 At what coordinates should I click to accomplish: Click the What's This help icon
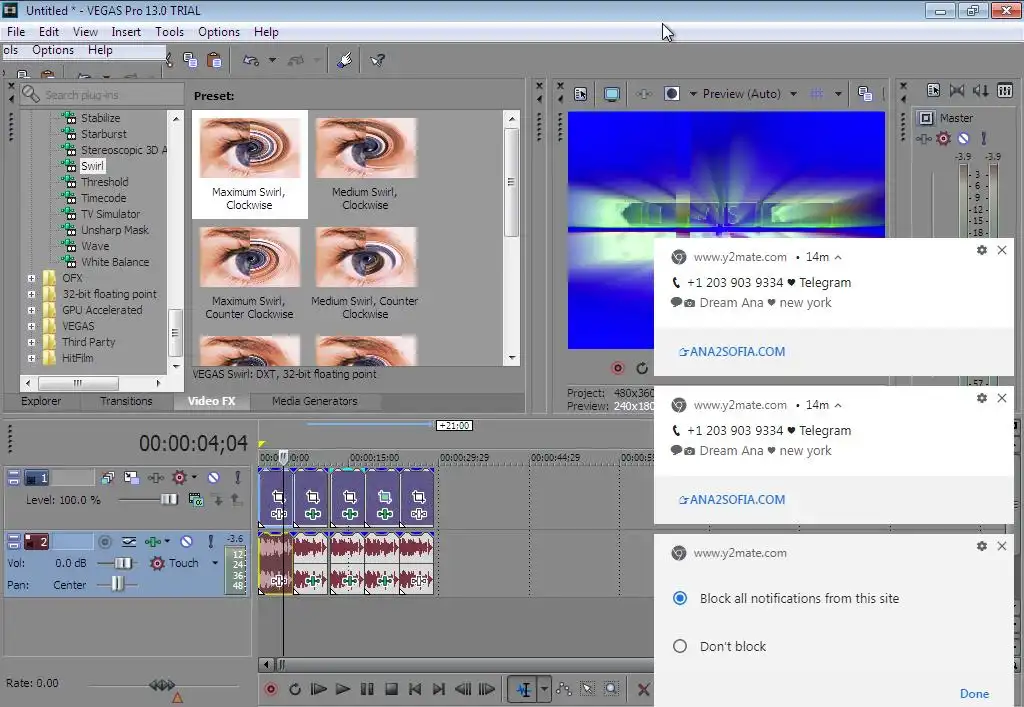pyautogui.click(x=377, y=60)
